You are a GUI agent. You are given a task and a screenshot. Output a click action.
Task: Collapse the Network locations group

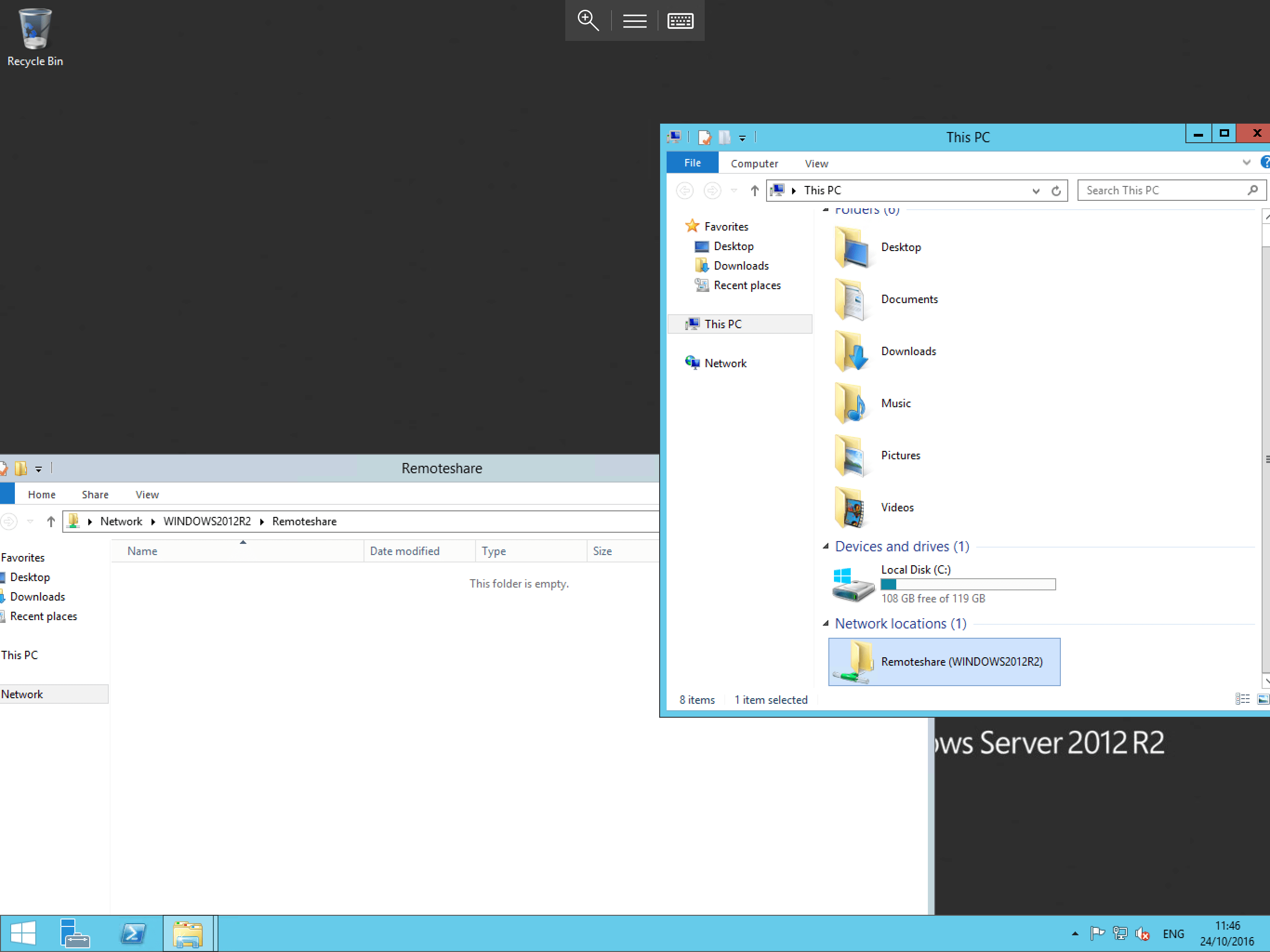click(x=826, y=623)
